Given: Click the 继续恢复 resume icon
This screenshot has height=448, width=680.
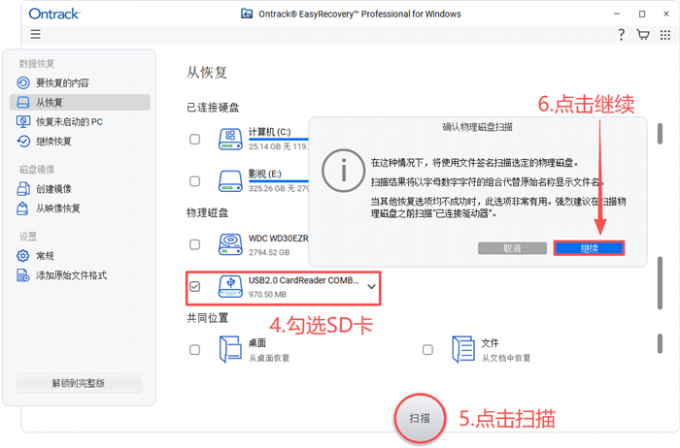Looking at the screenshot, I should (23, 141).
